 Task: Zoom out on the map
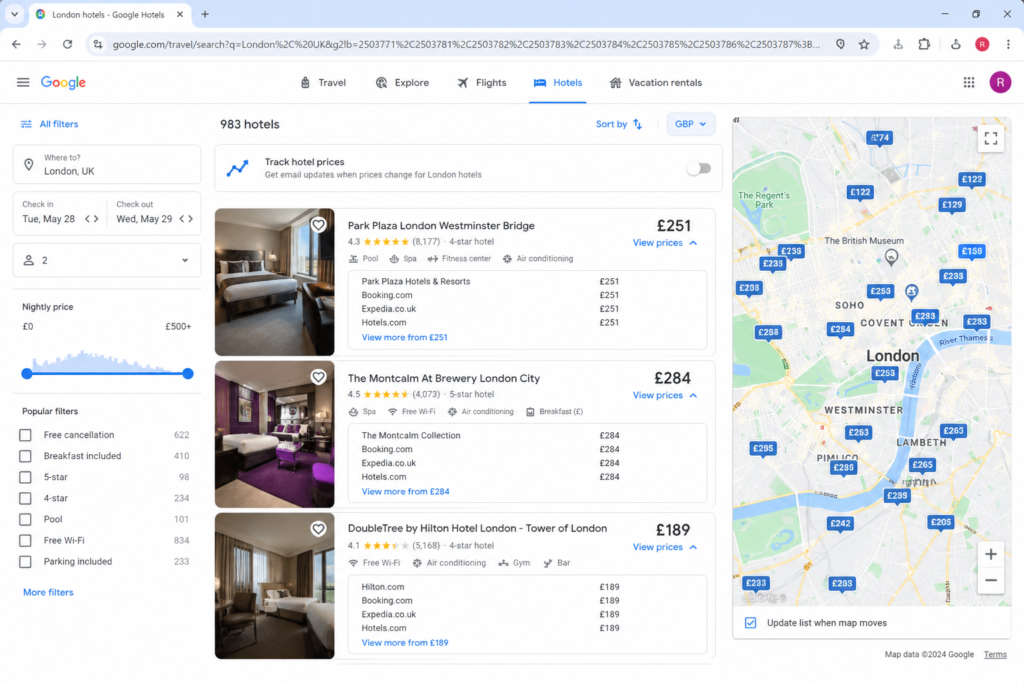(991, 580)
